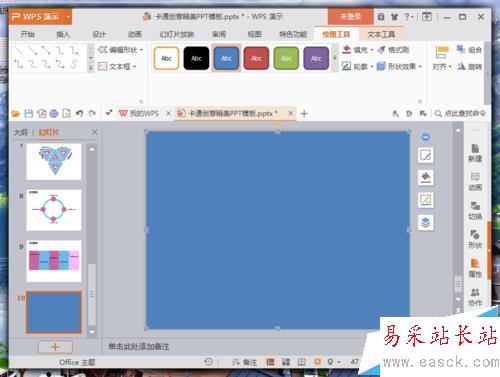This screenshot has height=377, width=500.
Task: Click the add slide plus button below thumbnails
Action: [x=55, y=347]
